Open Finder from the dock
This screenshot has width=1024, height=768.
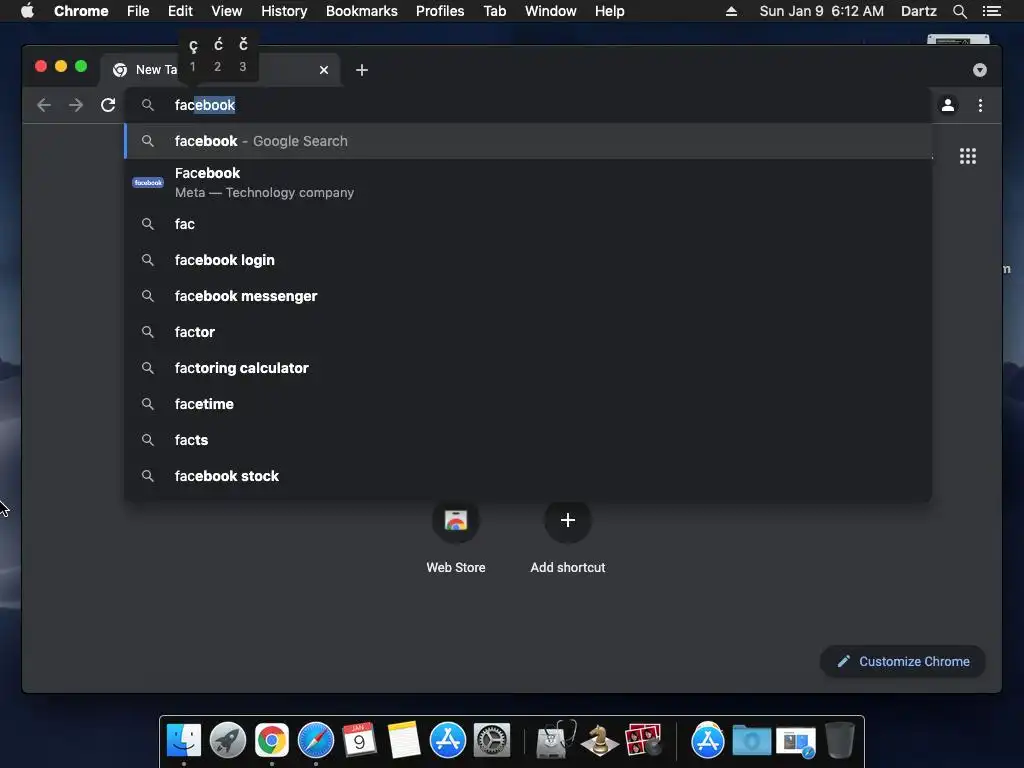tap(184, 741)
